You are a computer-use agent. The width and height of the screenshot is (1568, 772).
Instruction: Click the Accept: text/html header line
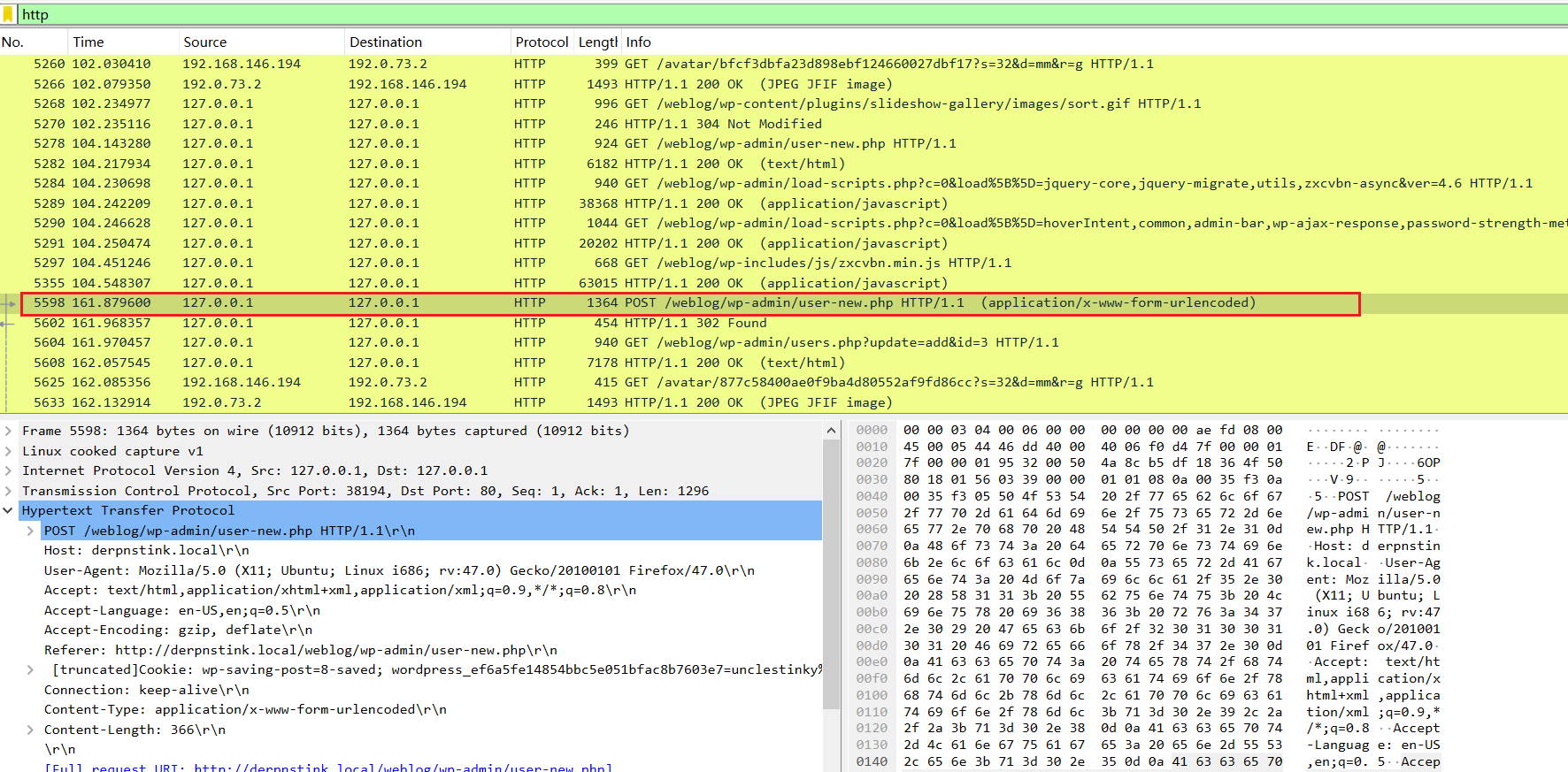340,591
